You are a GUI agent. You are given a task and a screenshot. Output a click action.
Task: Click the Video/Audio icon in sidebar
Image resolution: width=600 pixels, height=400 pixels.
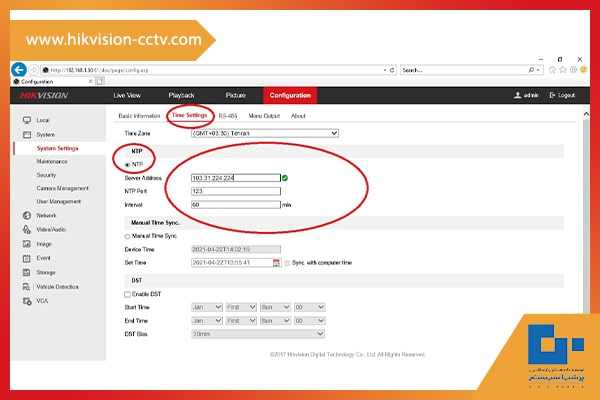(x=27, y=229)
